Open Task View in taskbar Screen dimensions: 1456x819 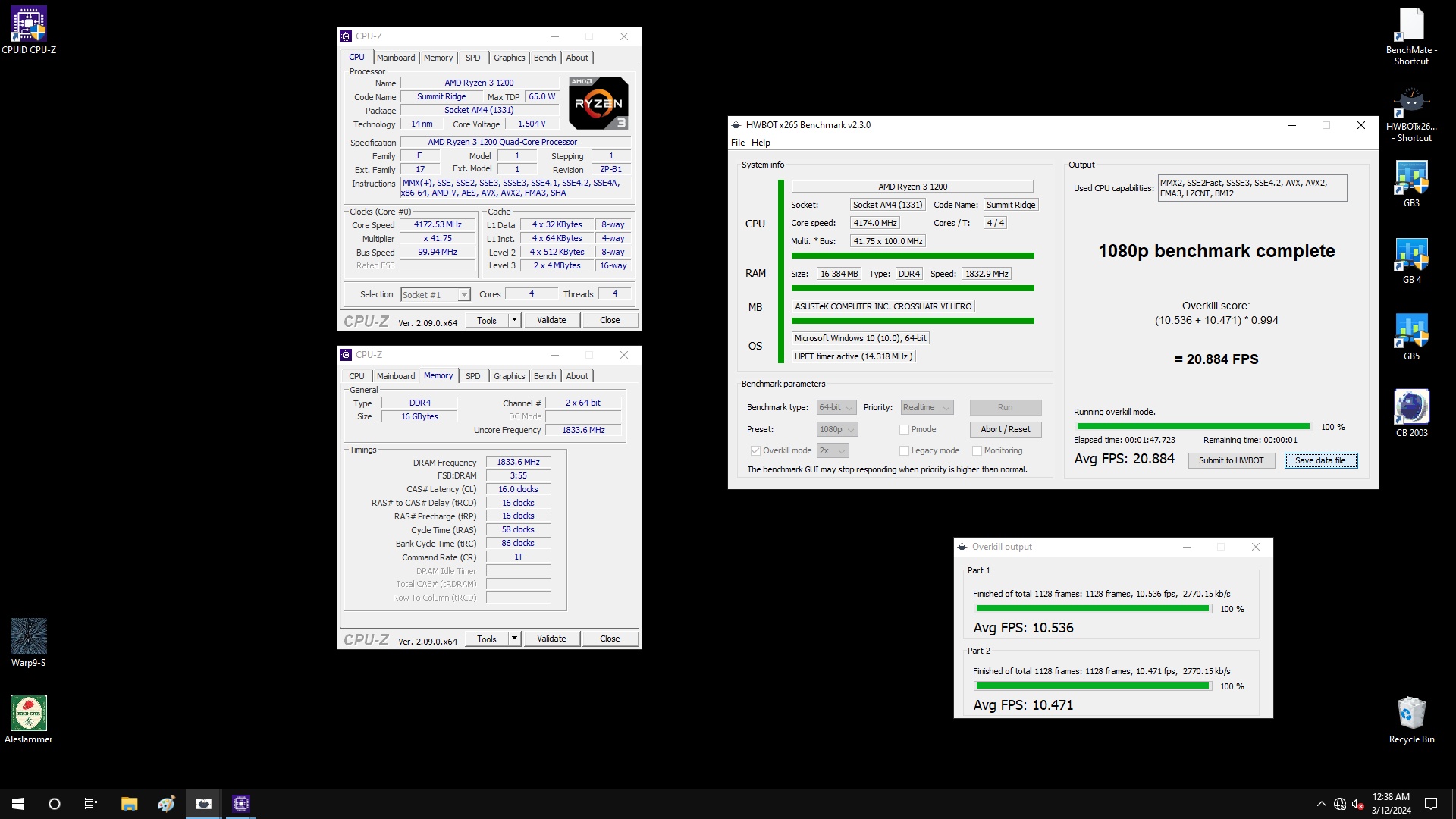click(91, 804)
